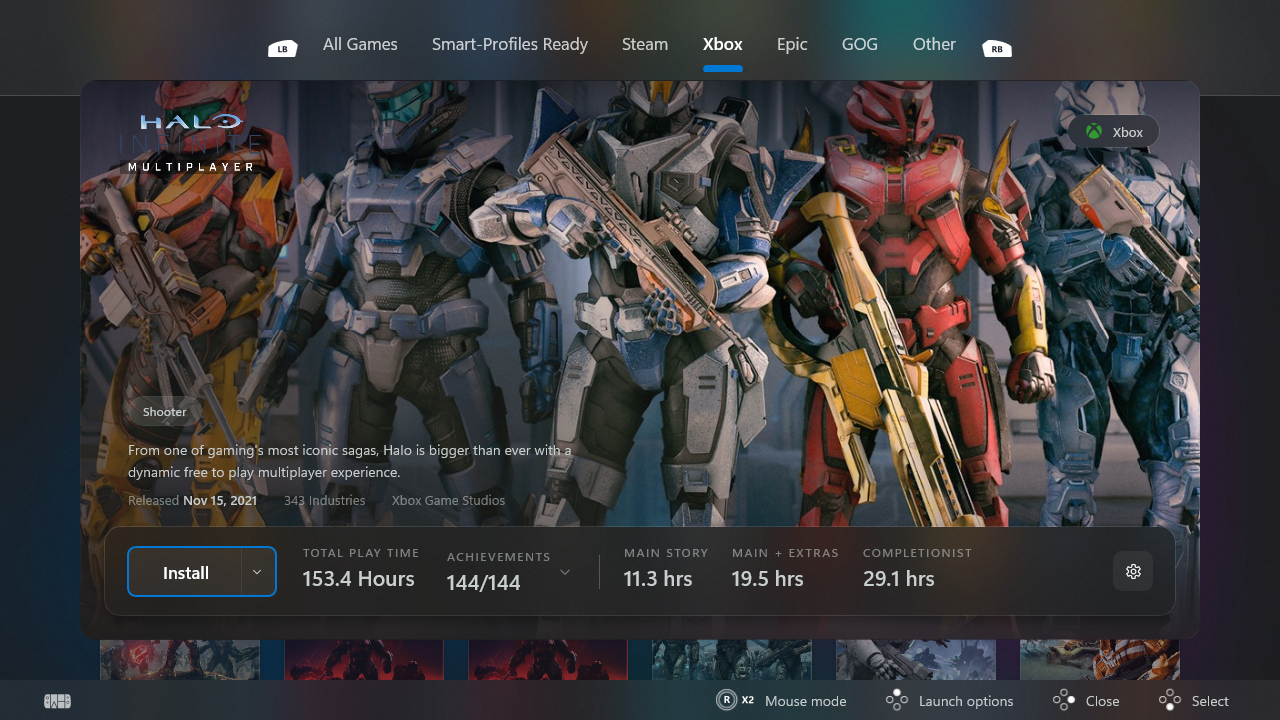Screen dimensions: 1280x720
Task: Click the Halo Infinite Multiplayer logo
Action: tap(192, 143)
